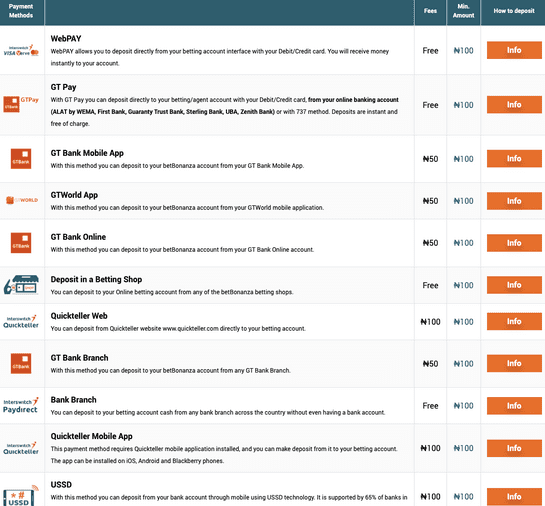This screenshot has width=545, height=506.
Task: Click the ₦50 fee for GT Bank Branch
Action: point(430,364)
